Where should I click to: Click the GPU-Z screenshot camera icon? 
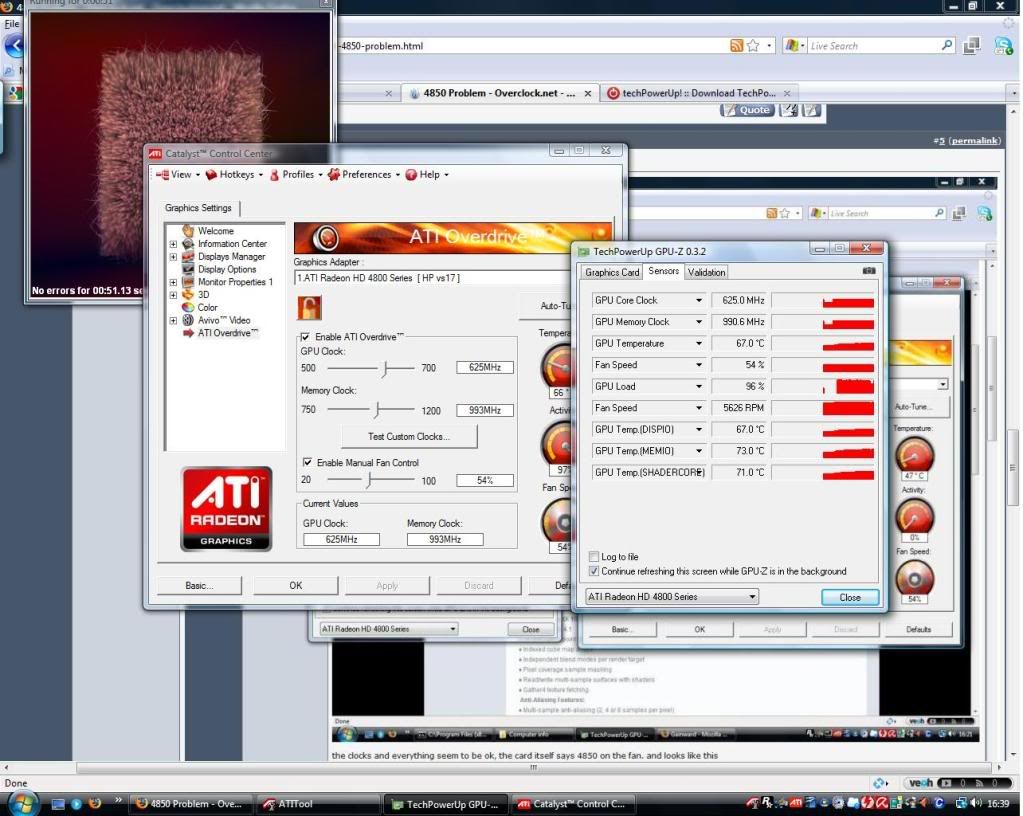click(x=868, y=271)
